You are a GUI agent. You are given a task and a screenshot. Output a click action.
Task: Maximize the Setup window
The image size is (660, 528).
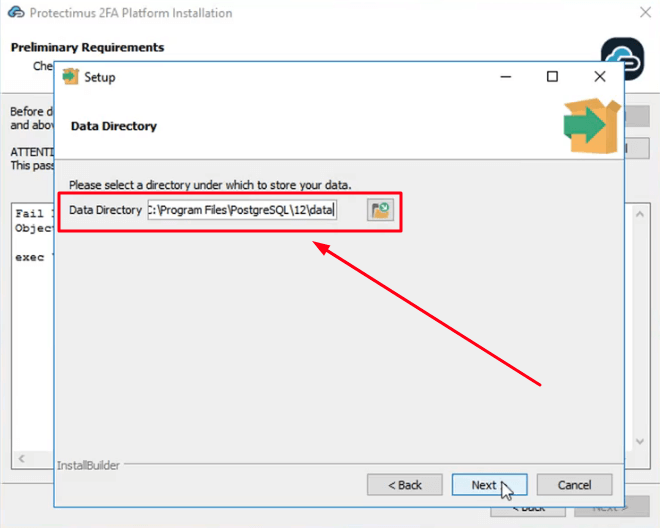click(552, 77)
